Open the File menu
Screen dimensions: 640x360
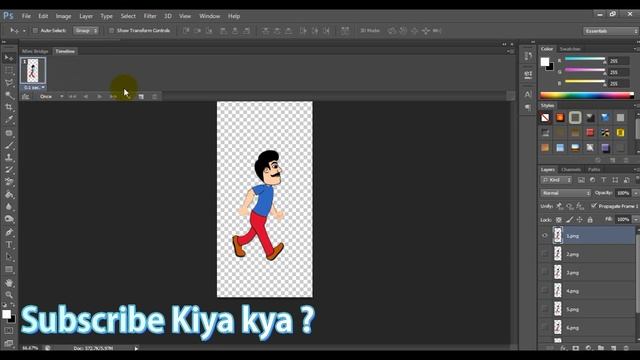pyautogui.click(x=27, y=16)
